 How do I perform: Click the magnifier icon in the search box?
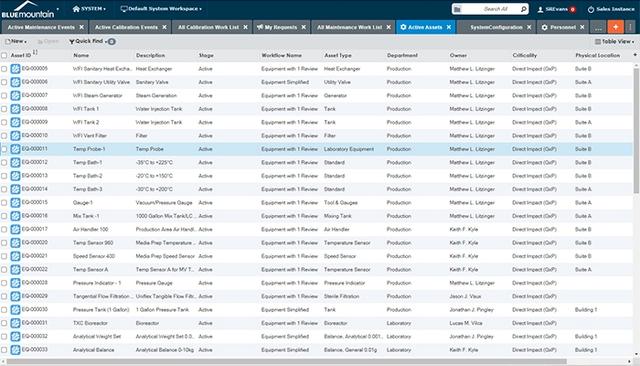point(524,9)
